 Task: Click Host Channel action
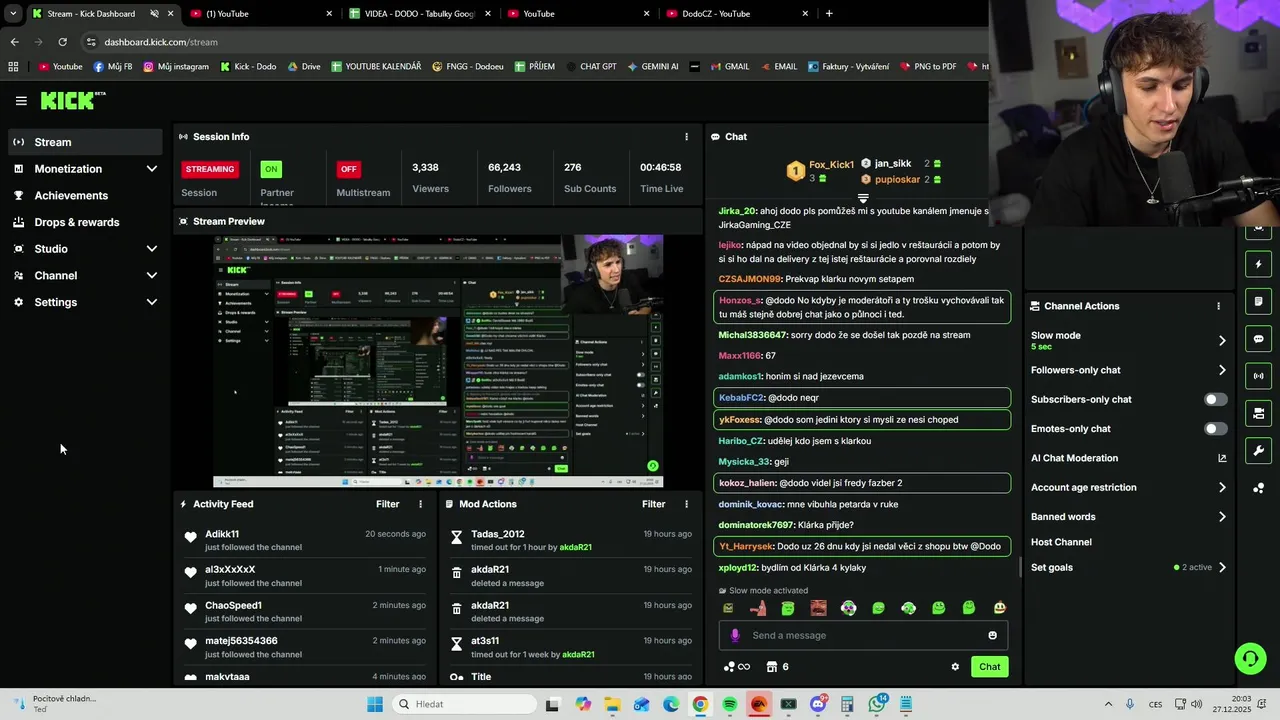pos(1061,542)
